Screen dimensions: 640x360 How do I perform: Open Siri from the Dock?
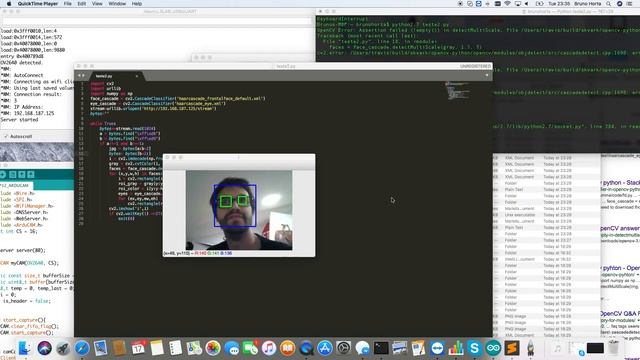44,348
